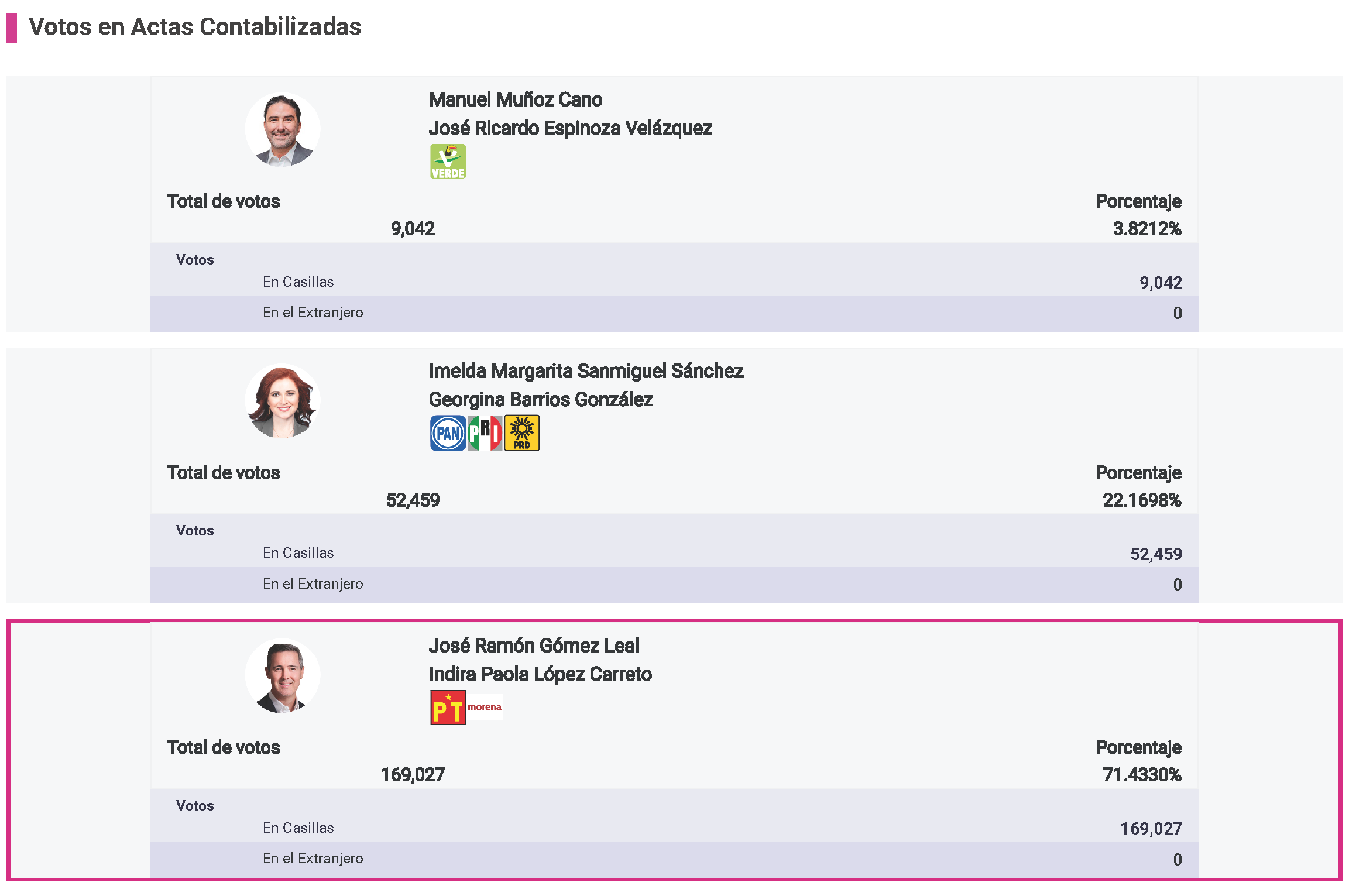Click the Votos en Actas Contabilizadas heading
1349x896 pixels.
pyautogui.click(x=194, y=27)
